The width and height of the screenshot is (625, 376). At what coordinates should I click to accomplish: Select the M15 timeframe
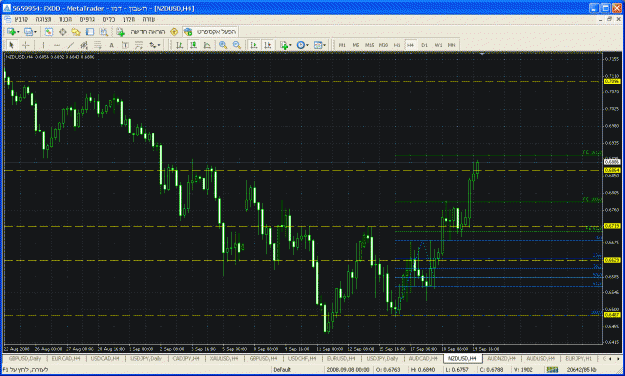[x=369, y=45]
